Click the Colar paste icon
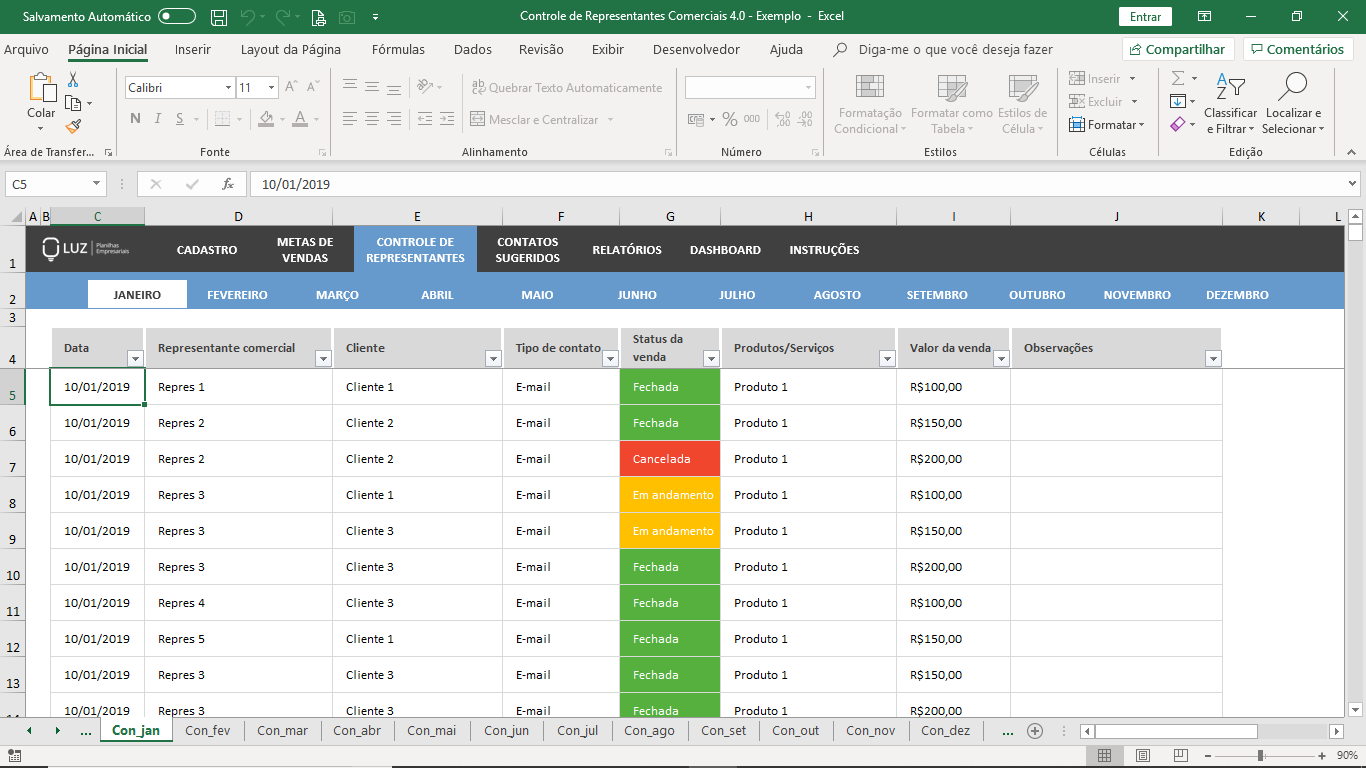 (x=41, y=88)
